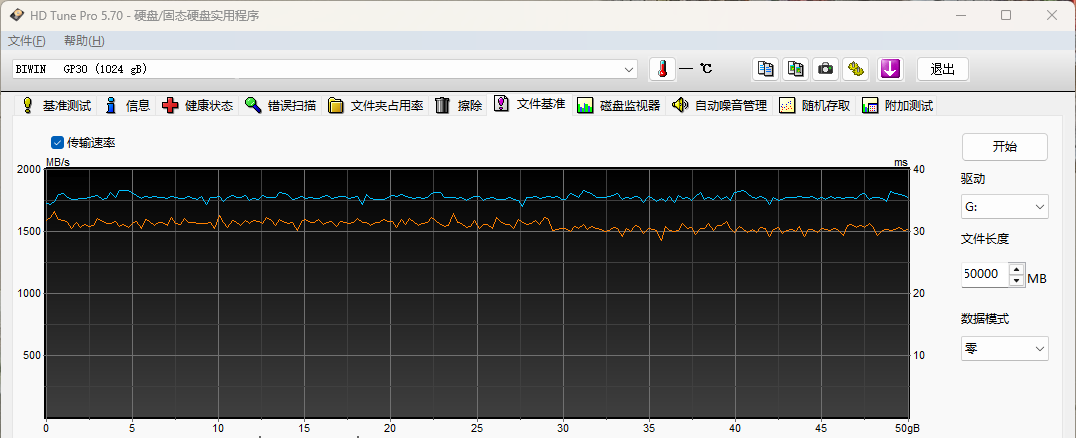This screenshot has height=438, width=1076.
Task: Click the 文件长度 label
Action: [985, 239]
